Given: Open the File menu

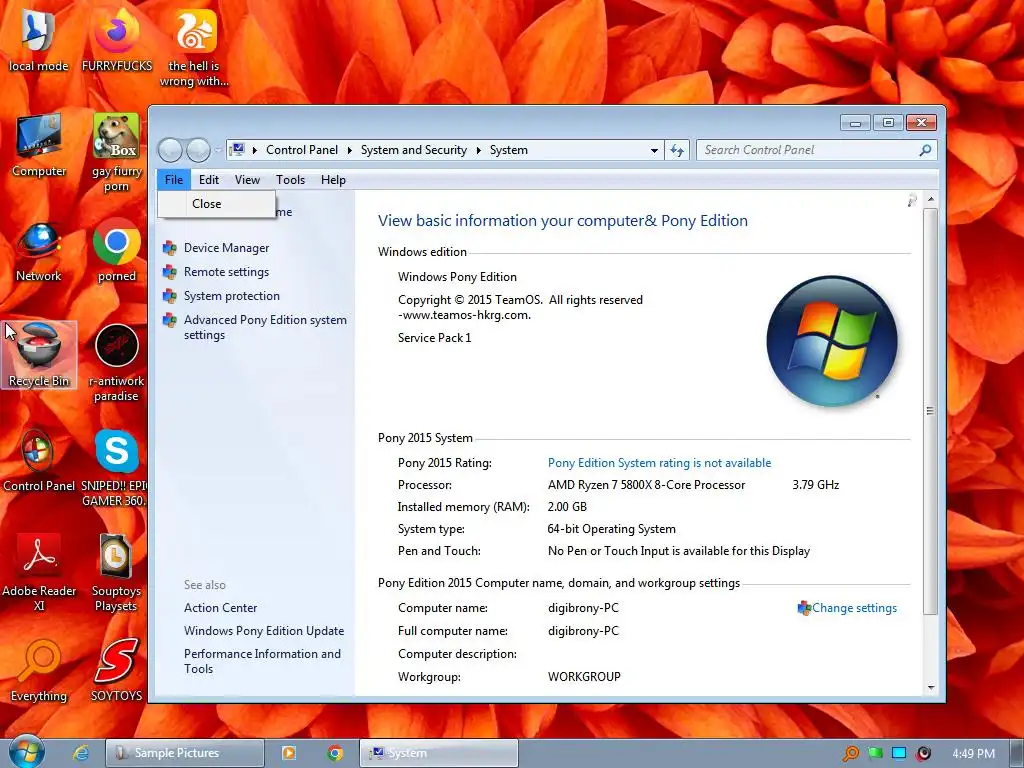Looking at the screenshot, I should click(174, 180).
